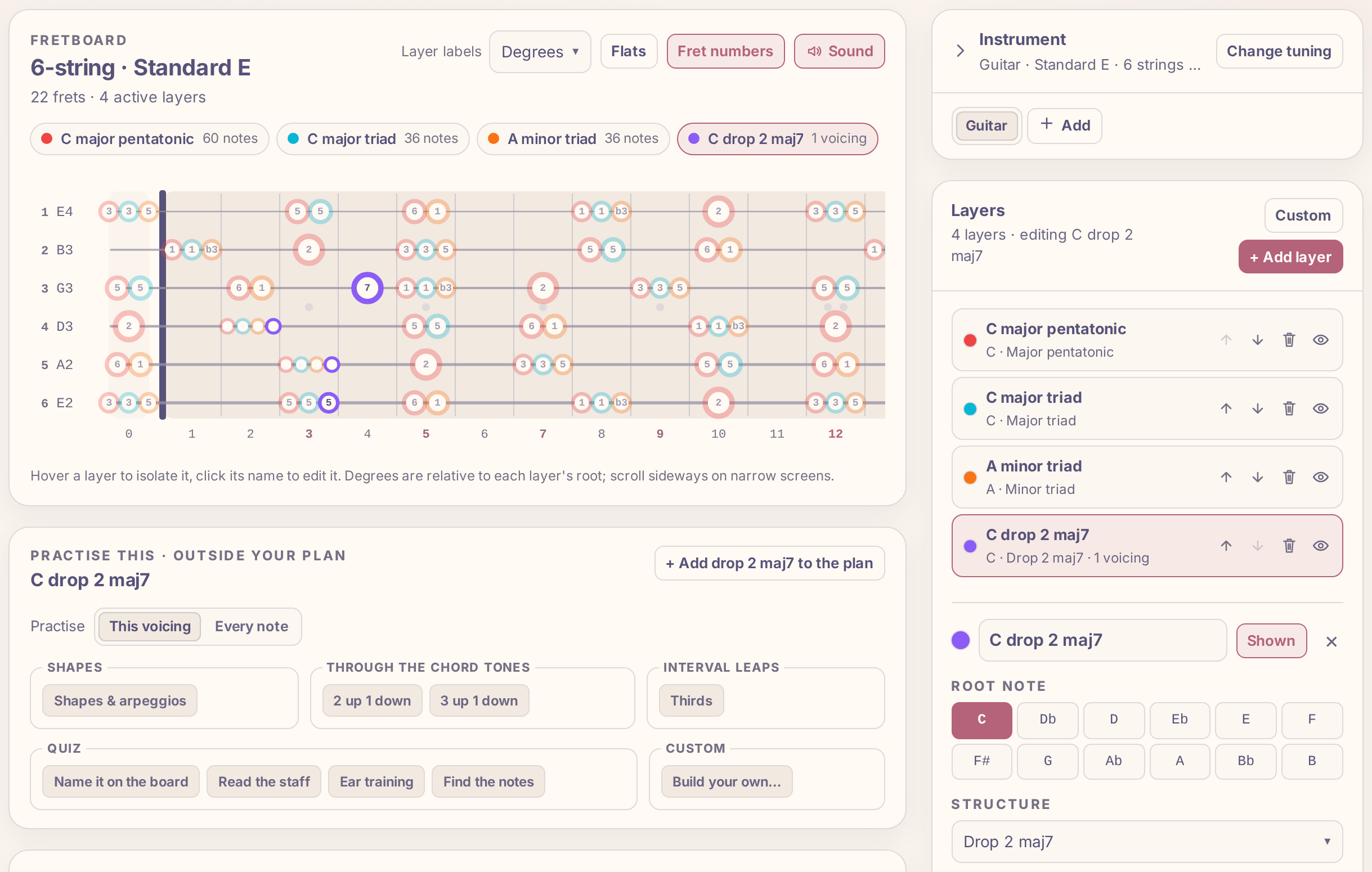Close the C drop 2 maj7 layer editor
The height and width of the screenshot is (872, 1372).
pyautogui.click(x=1331, y=641)
